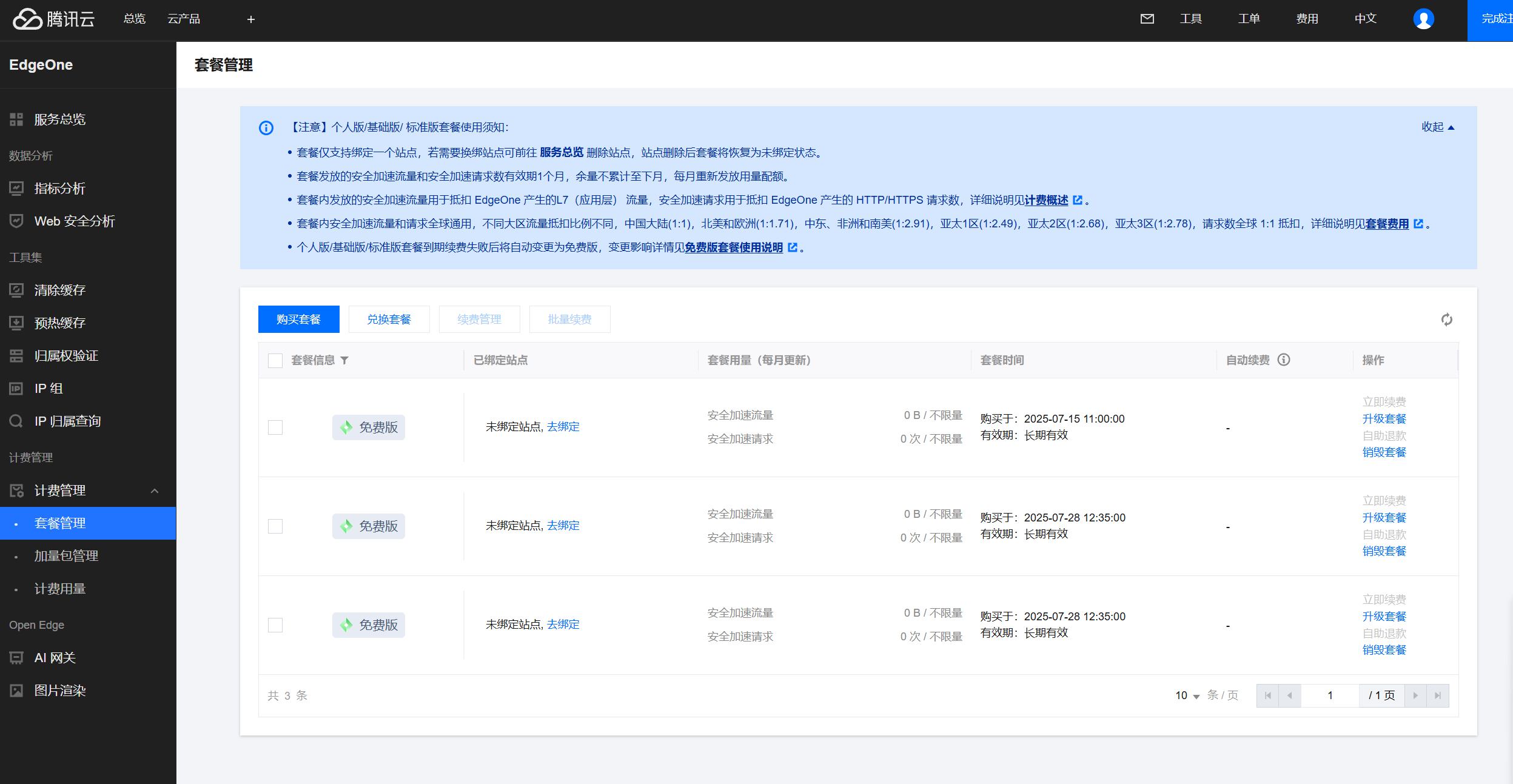The height and width of the screenshot is (784, 1513).
Task: Select all packages via header checkbox
Action: (x=275, y=360)
